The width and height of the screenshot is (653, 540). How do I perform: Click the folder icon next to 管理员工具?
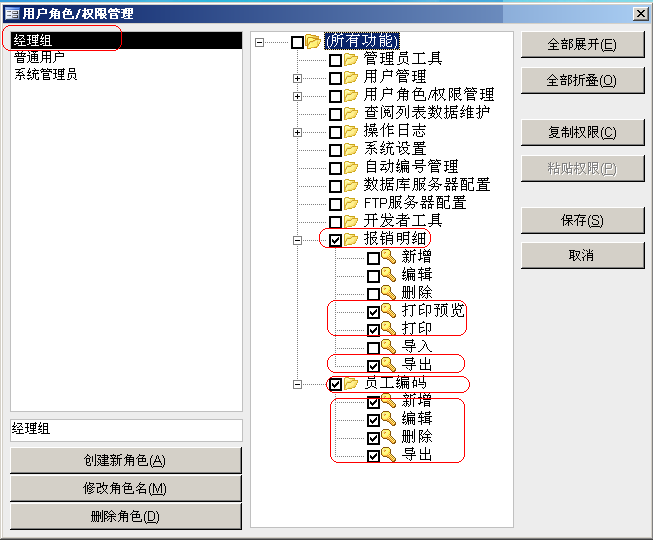[x=351, y=59]
